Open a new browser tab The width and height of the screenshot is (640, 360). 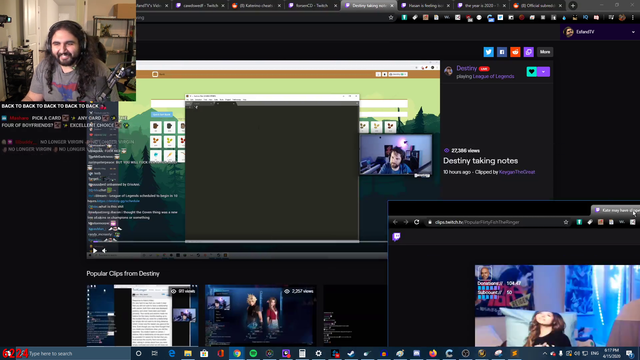[573, 6]
